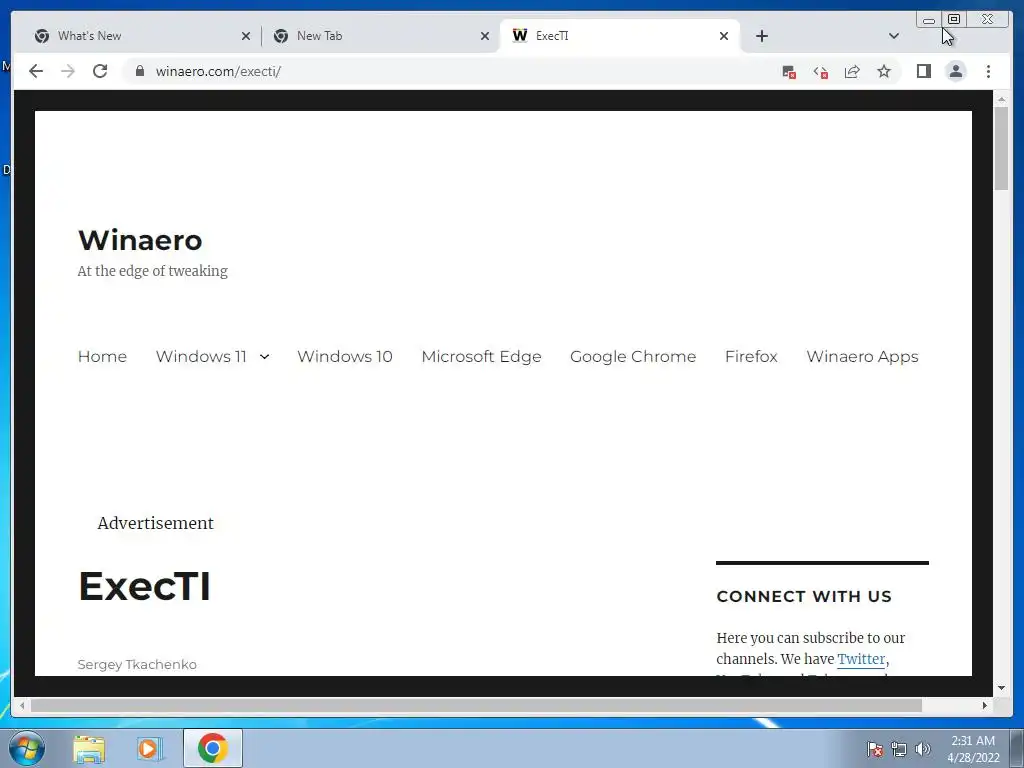Click the blocked pop-ups indicator in the address bar
Image resolution: width=1024 pixels, height=768 pixels.
[x=789, y=72]
